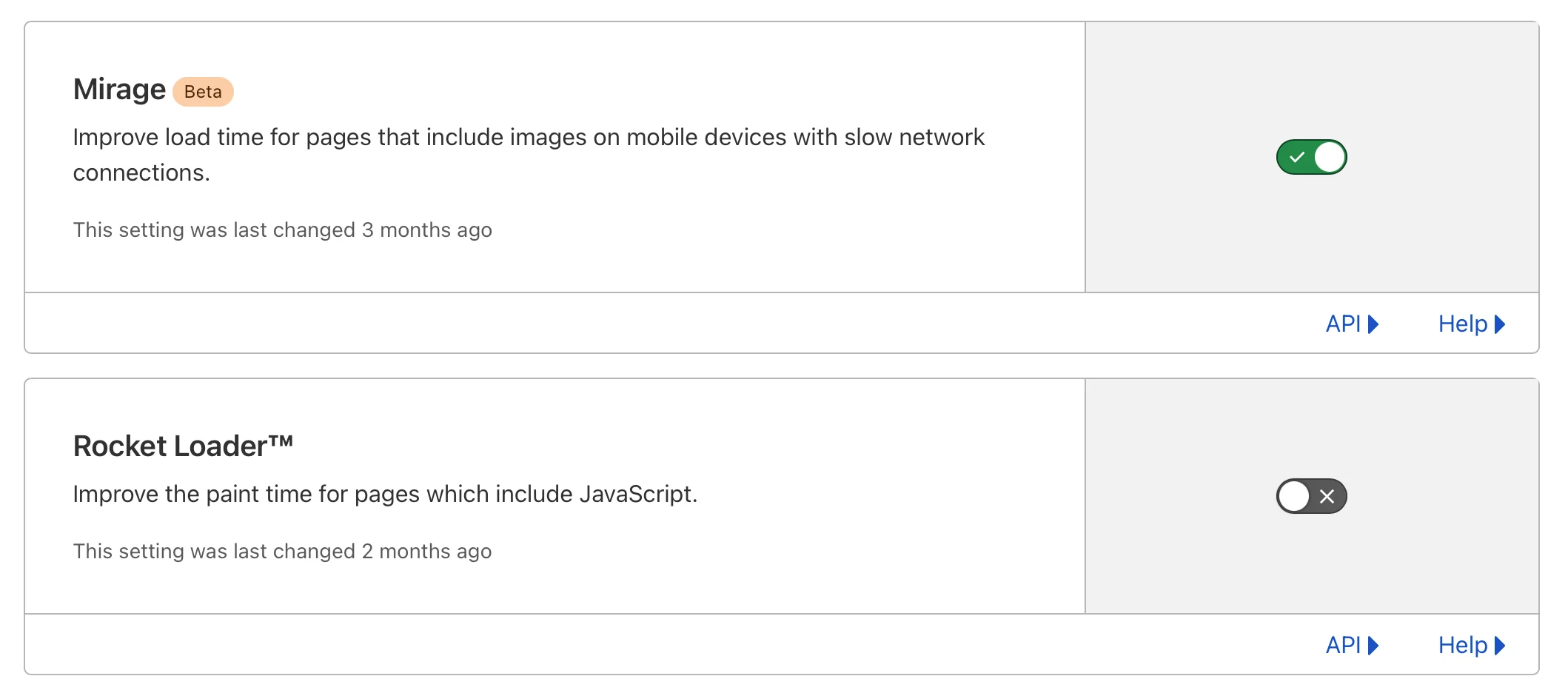Click the green checkmark inside Mirage toggle

coord(1296,157)
